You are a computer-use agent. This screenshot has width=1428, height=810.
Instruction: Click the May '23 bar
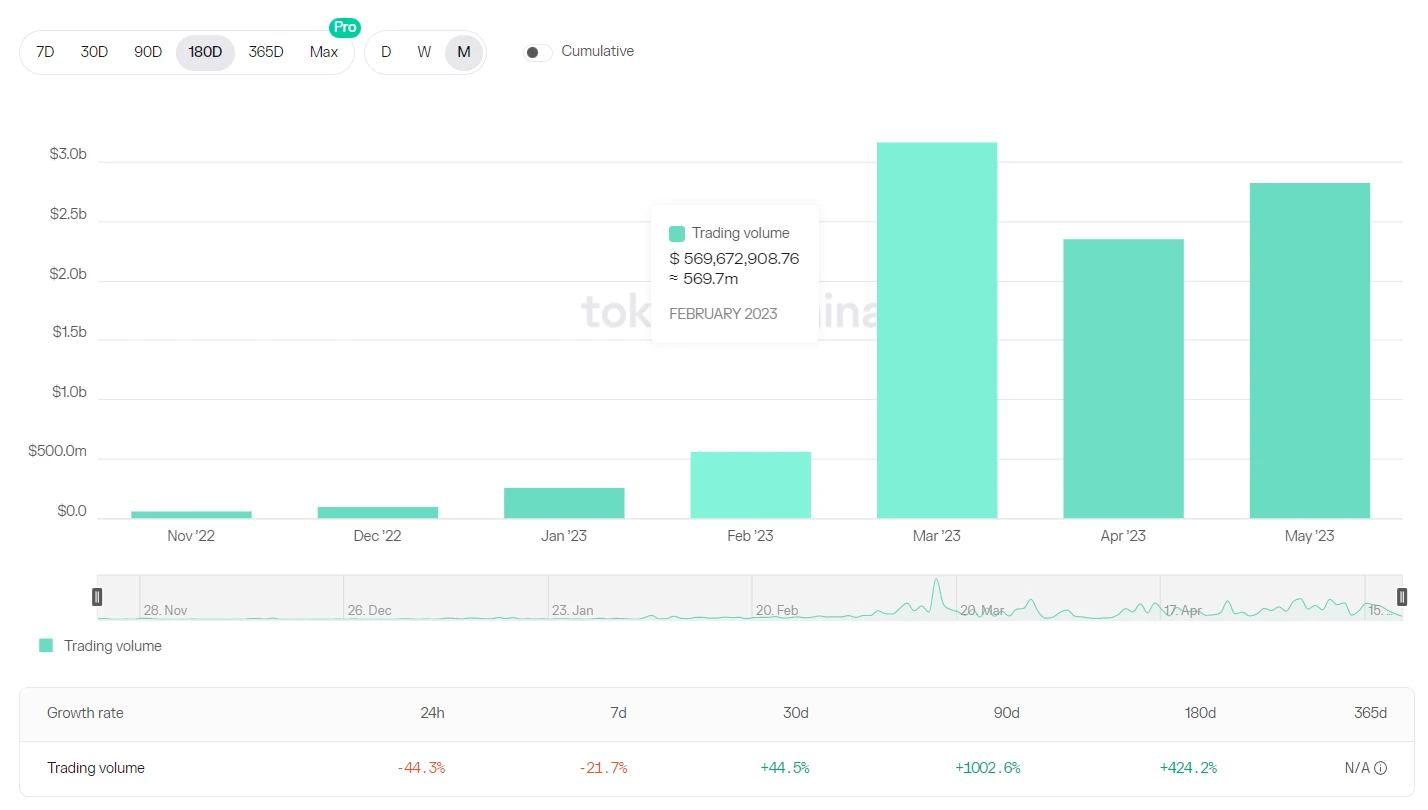(x=1310, y=350)
